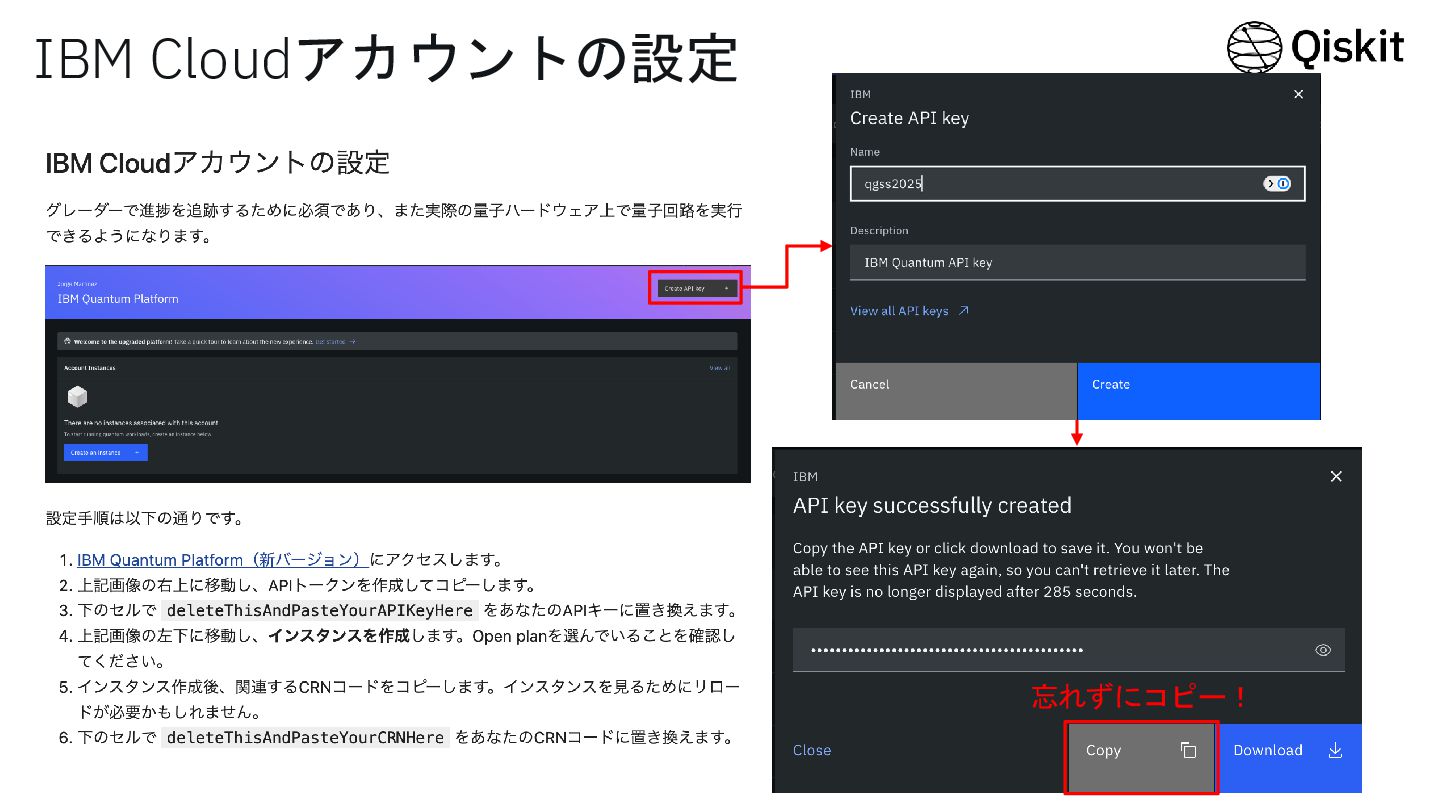Click the white cube instances icon
Screen dimensions: 1440x810
pos(77,397)
